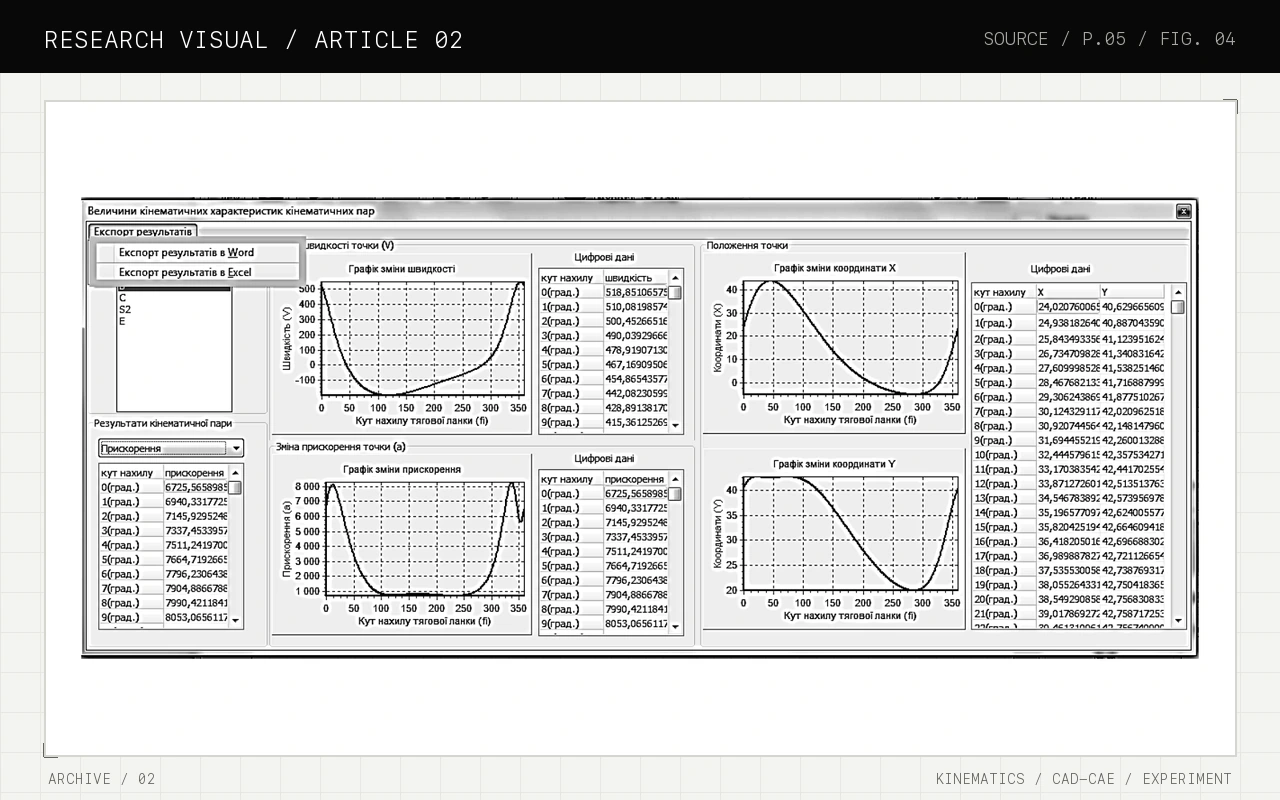Click scroll-up arrow of швидкість table
This screenshot has width=1280, height=800.
coord(675,278)
